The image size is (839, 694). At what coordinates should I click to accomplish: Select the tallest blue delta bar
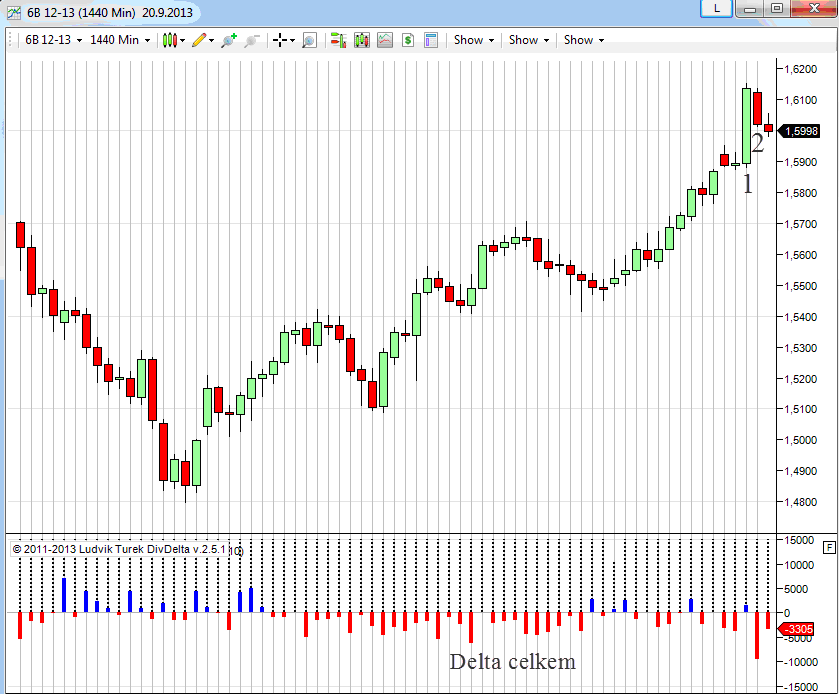(x=64, y=595)
